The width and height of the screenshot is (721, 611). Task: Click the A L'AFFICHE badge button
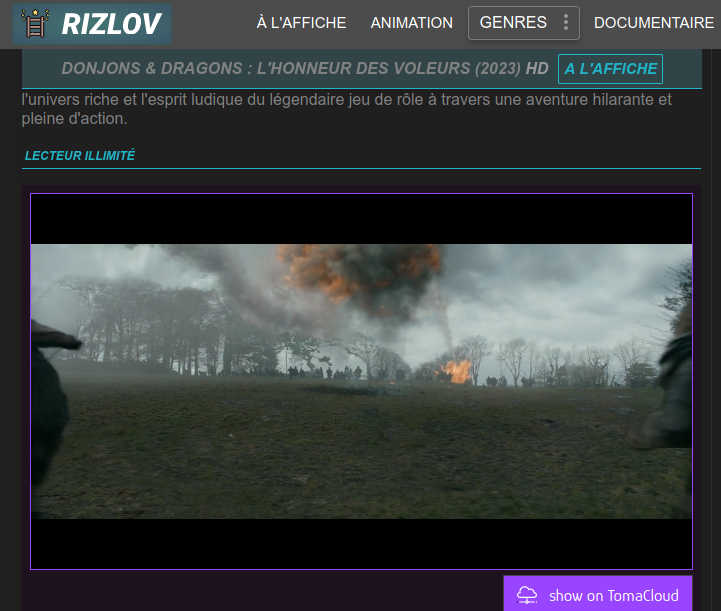[x=610, y=69]
